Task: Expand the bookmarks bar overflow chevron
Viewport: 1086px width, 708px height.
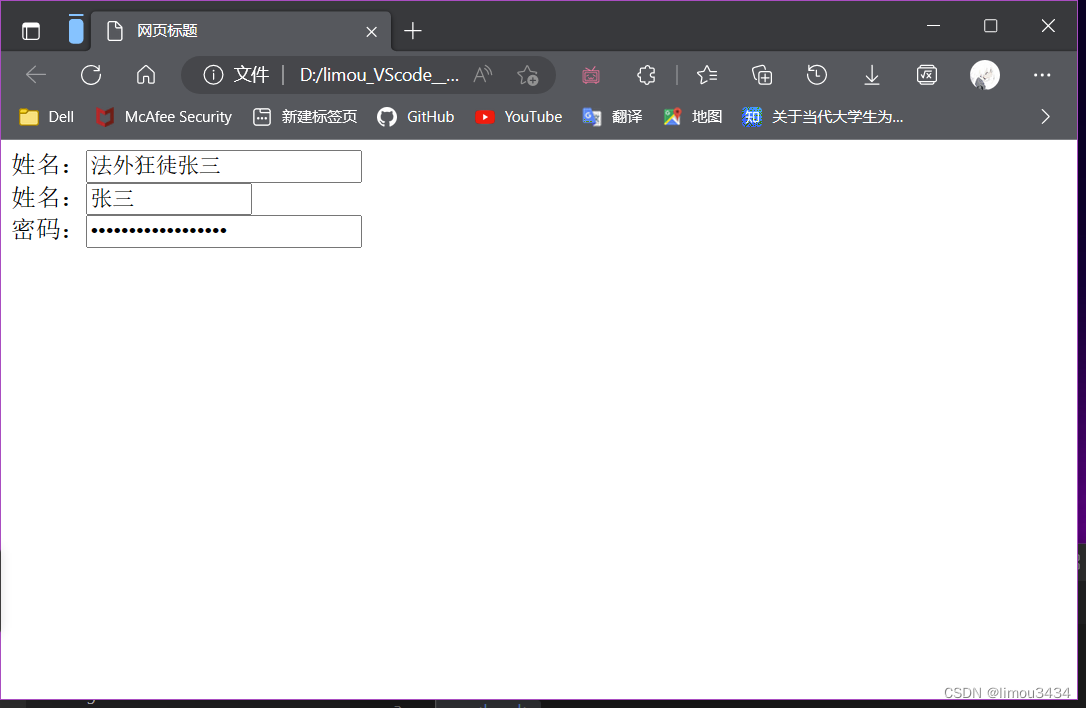Action: coord(1046,117)
